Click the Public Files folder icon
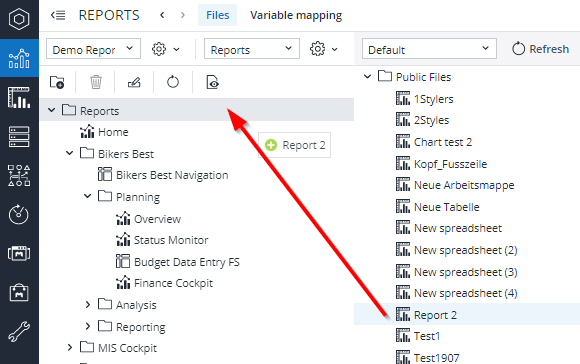The width and height of the screenshot is (580, 364). click(385, 76)
